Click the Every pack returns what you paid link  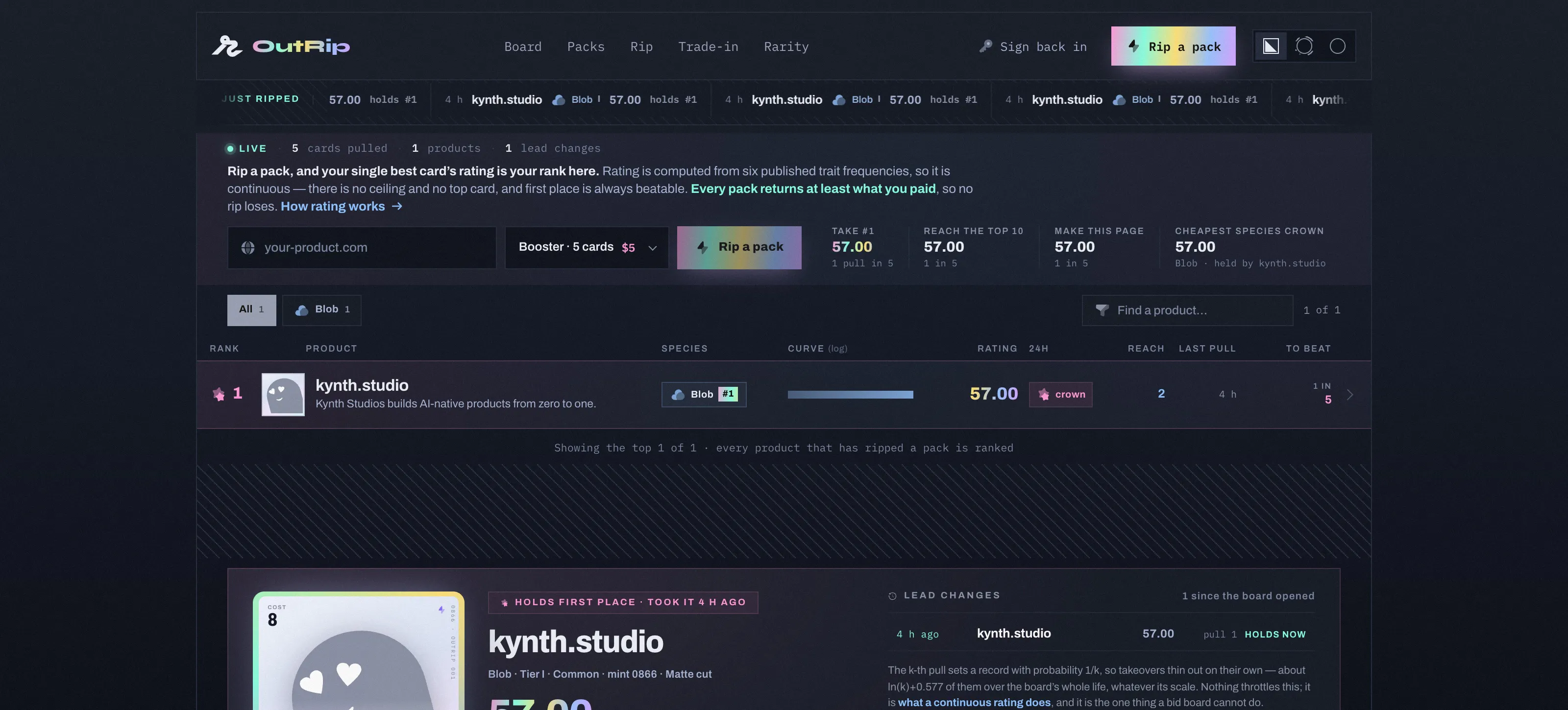[812, 189]
